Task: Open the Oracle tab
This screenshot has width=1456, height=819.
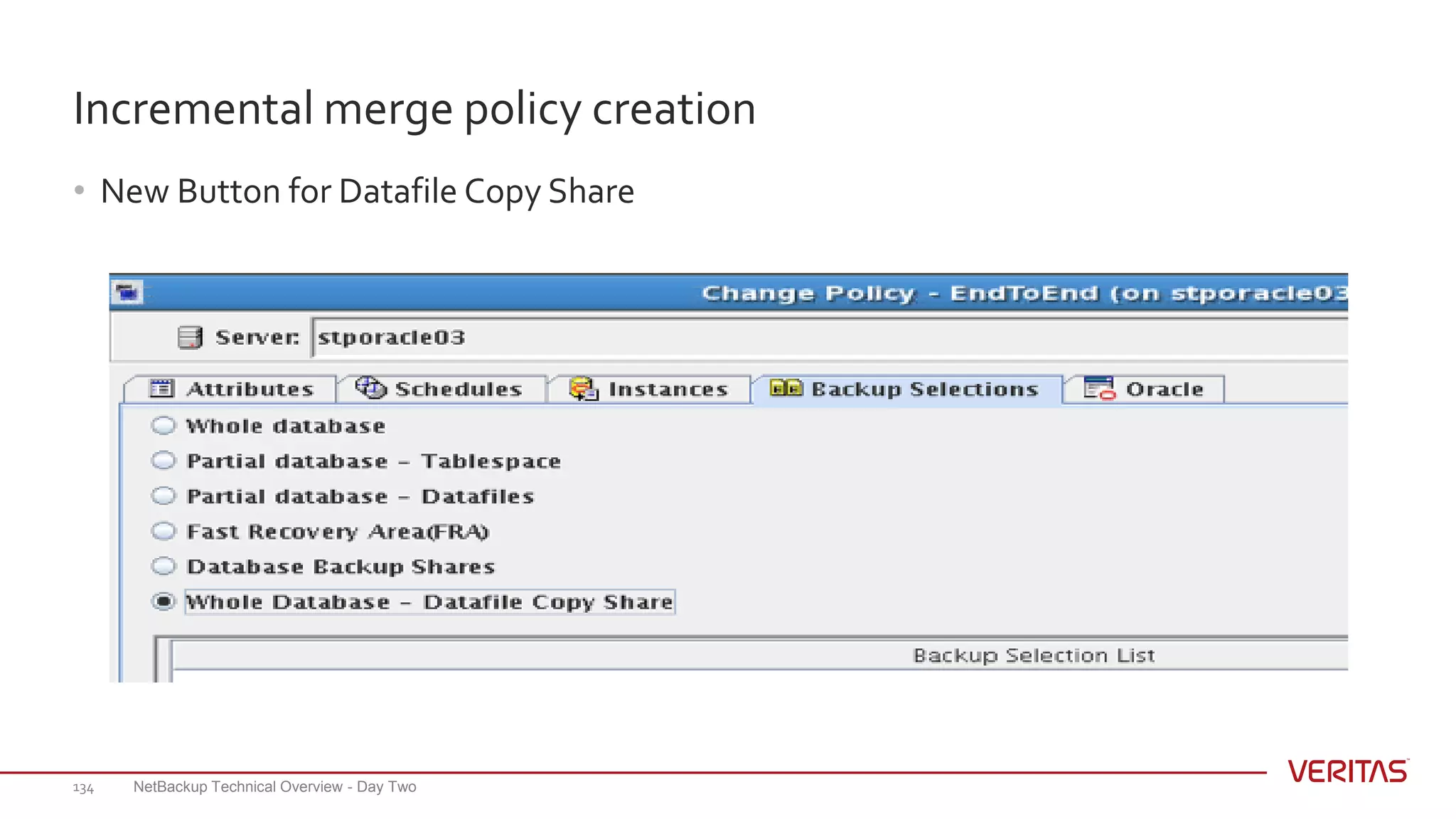Action: pos(1144,389)
